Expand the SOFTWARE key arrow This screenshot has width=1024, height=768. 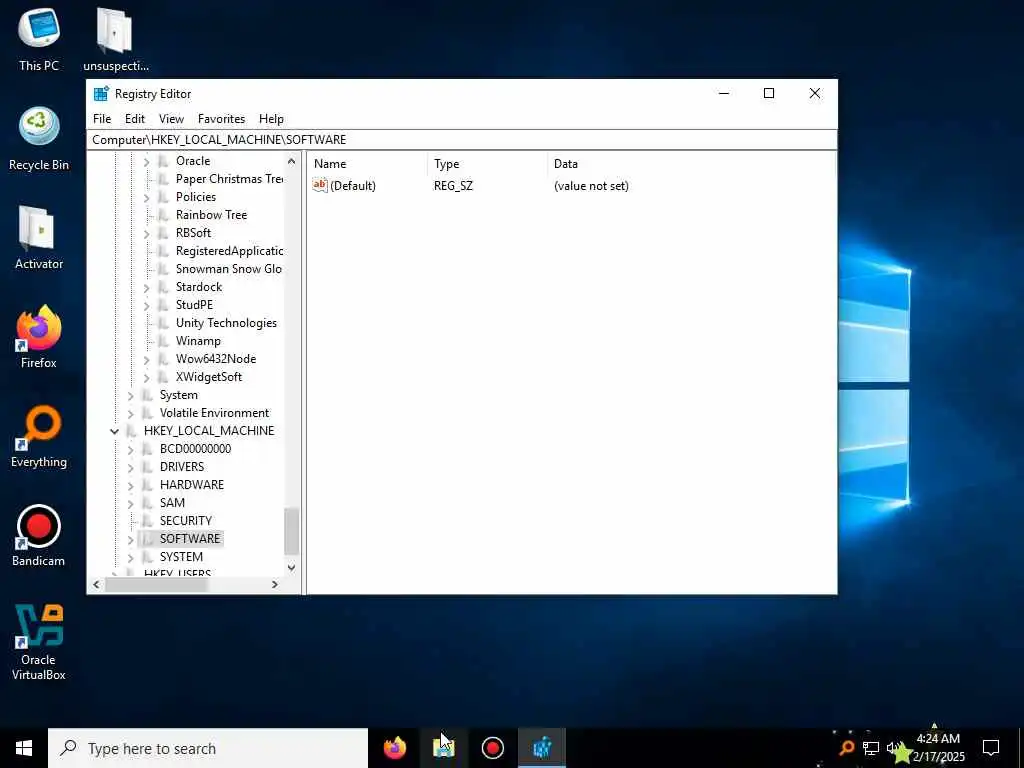coord(130,539)
